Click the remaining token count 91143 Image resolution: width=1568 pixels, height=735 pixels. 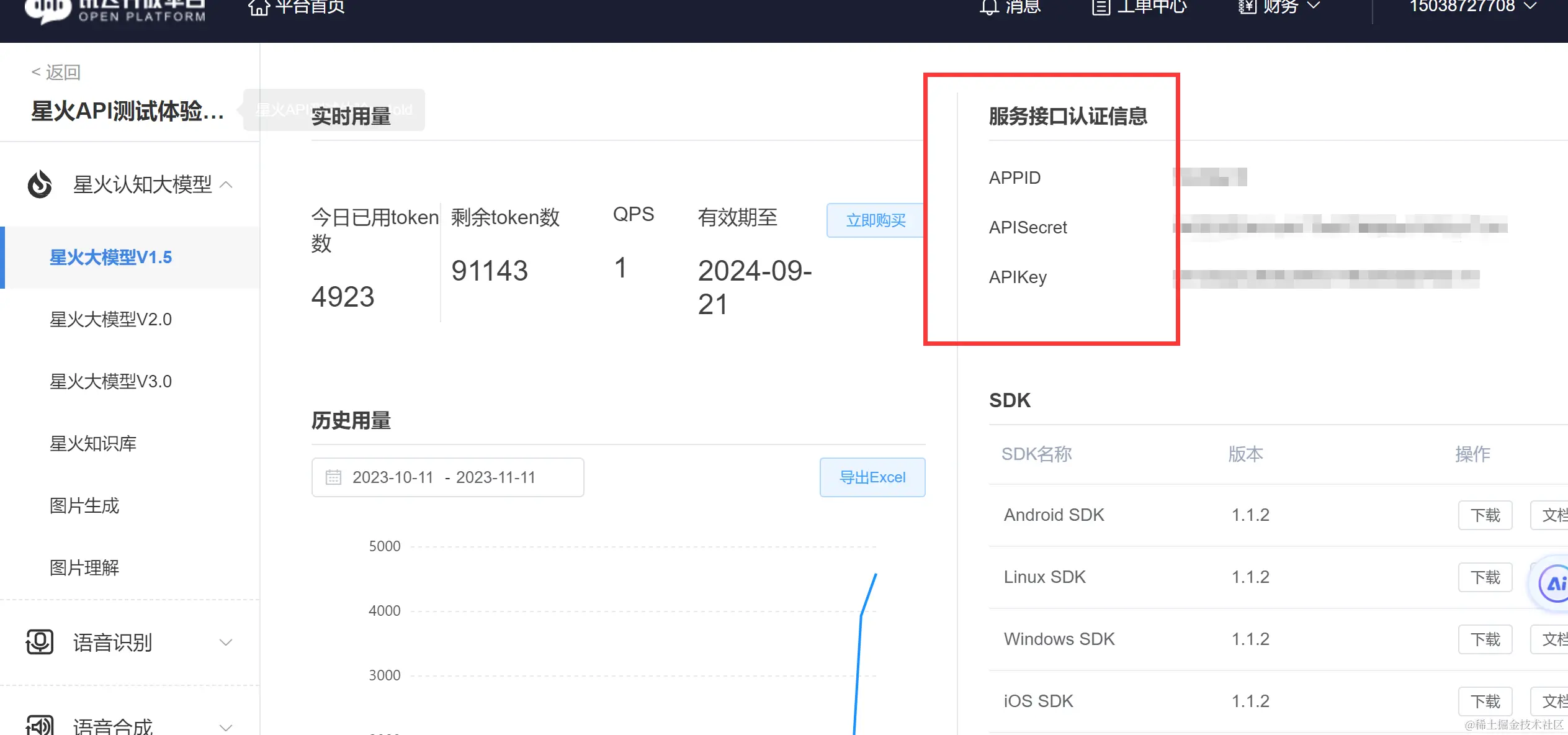[490, 270]
